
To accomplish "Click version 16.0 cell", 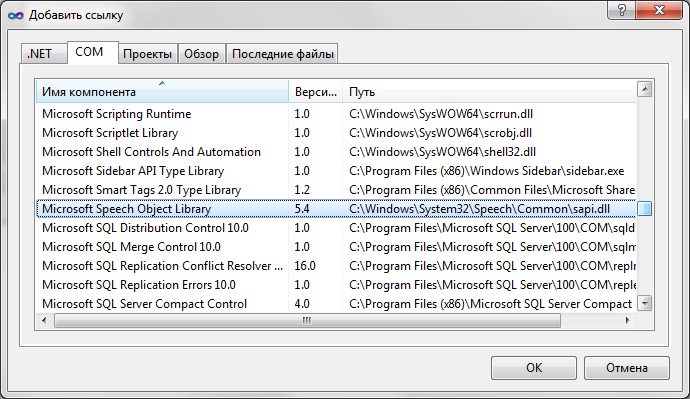I will [x=305, y=266].
